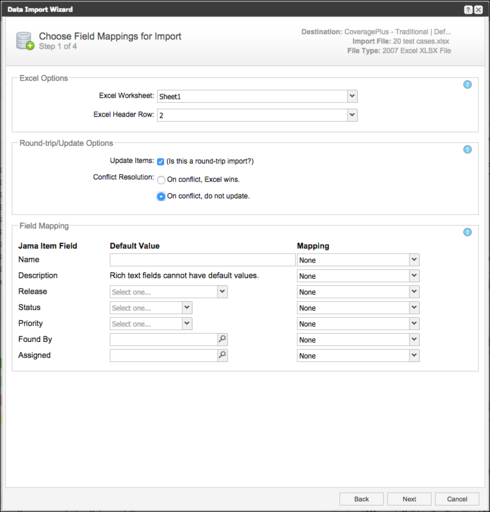This screenshot has width=490, height=512.
Task: Search users for Assigned field
Action: (x=222, y=355)
